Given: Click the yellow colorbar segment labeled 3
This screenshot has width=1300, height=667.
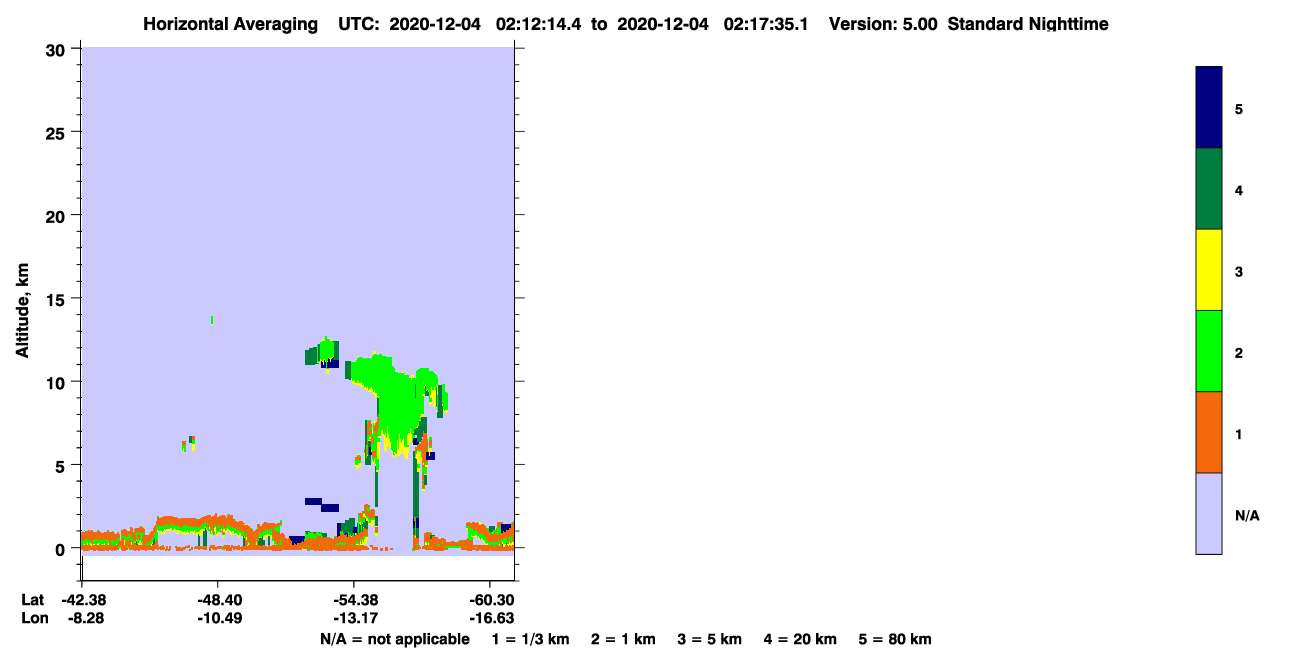Looking at the screenshot, I should (1209, 270).
